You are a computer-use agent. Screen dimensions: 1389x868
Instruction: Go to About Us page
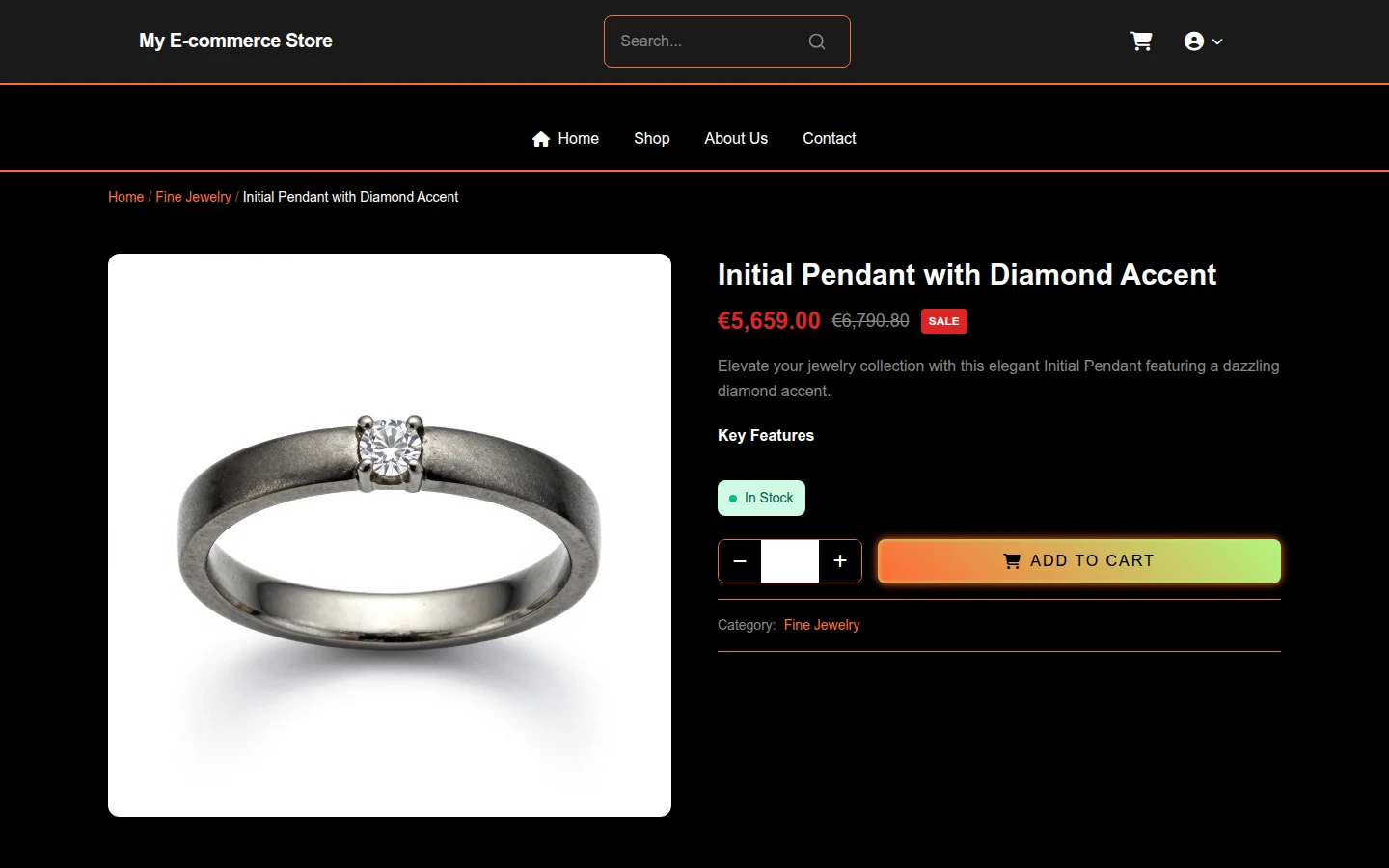(736, 139)
